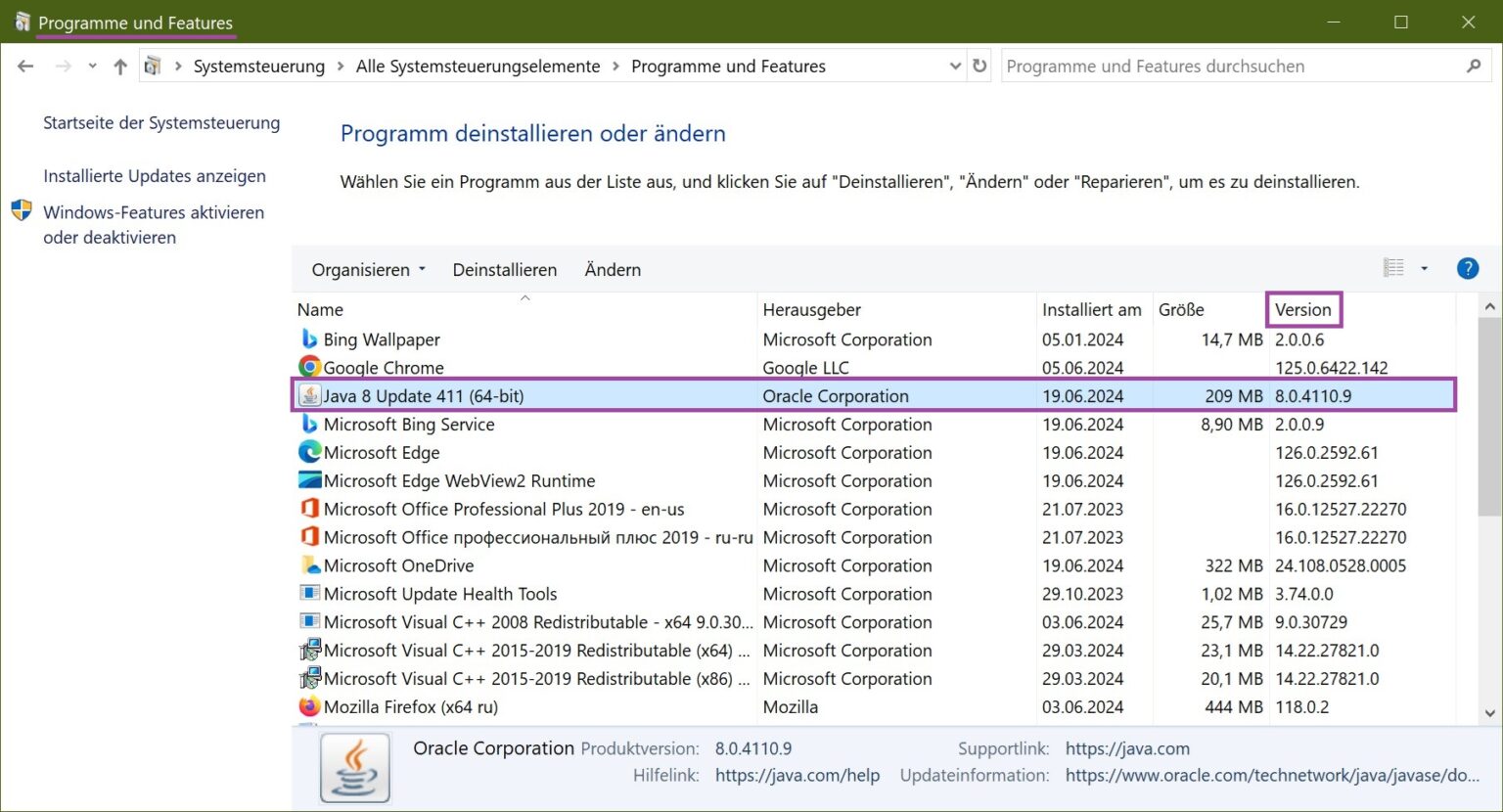Select the Google Chrome application icon
Viewport: 1503px width, 812px height.
(309, 367)
